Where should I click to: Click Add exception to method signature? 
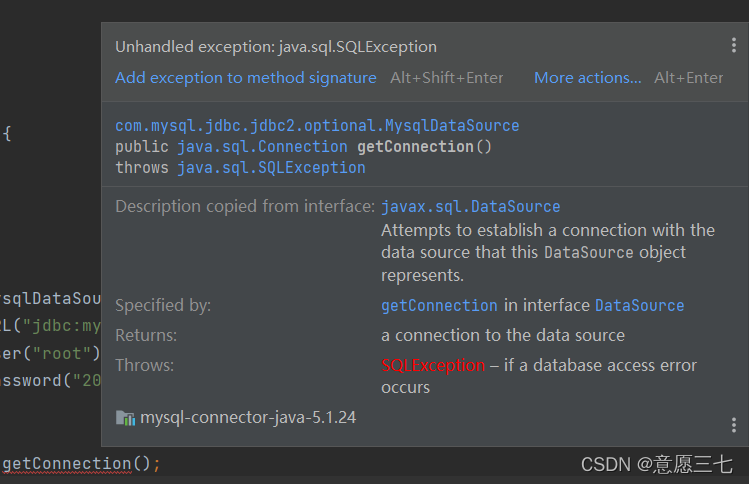pos(245,77)
